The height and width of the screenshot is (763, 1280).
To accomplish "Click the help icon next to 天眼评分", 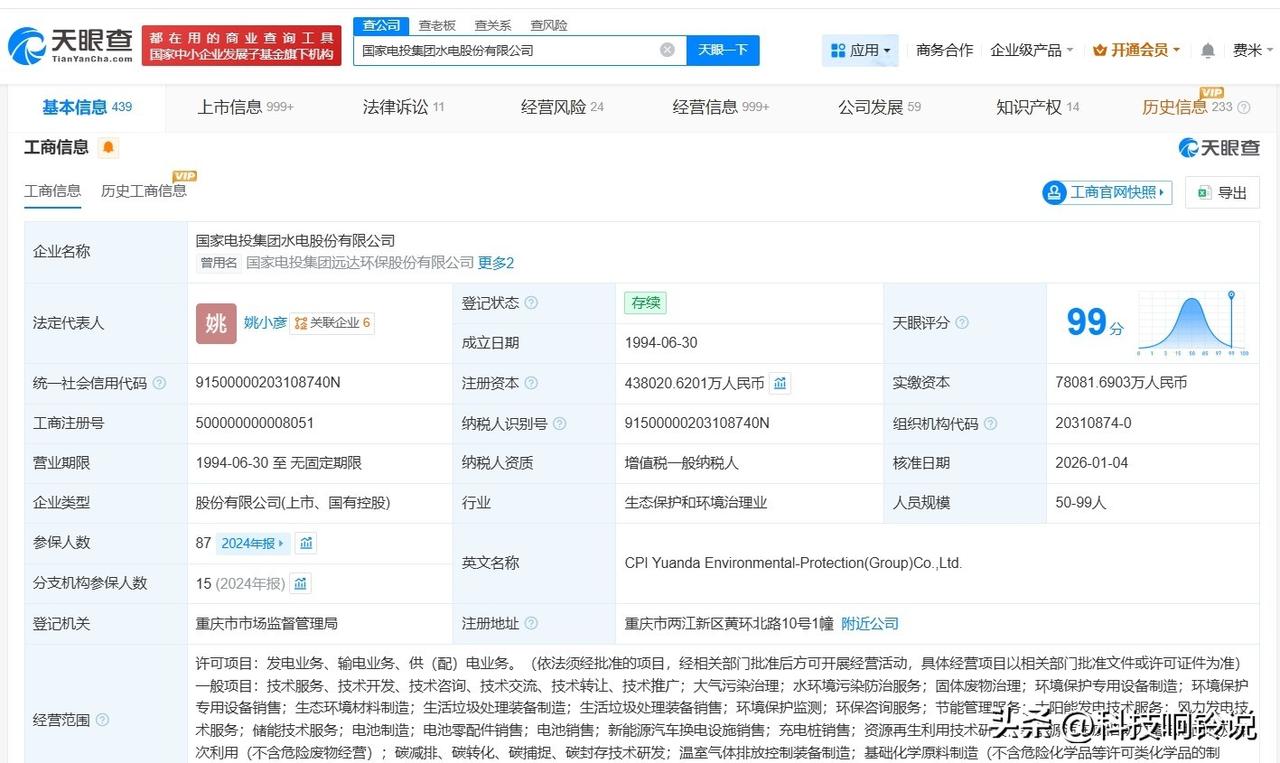I will click(x=962, y=323).
